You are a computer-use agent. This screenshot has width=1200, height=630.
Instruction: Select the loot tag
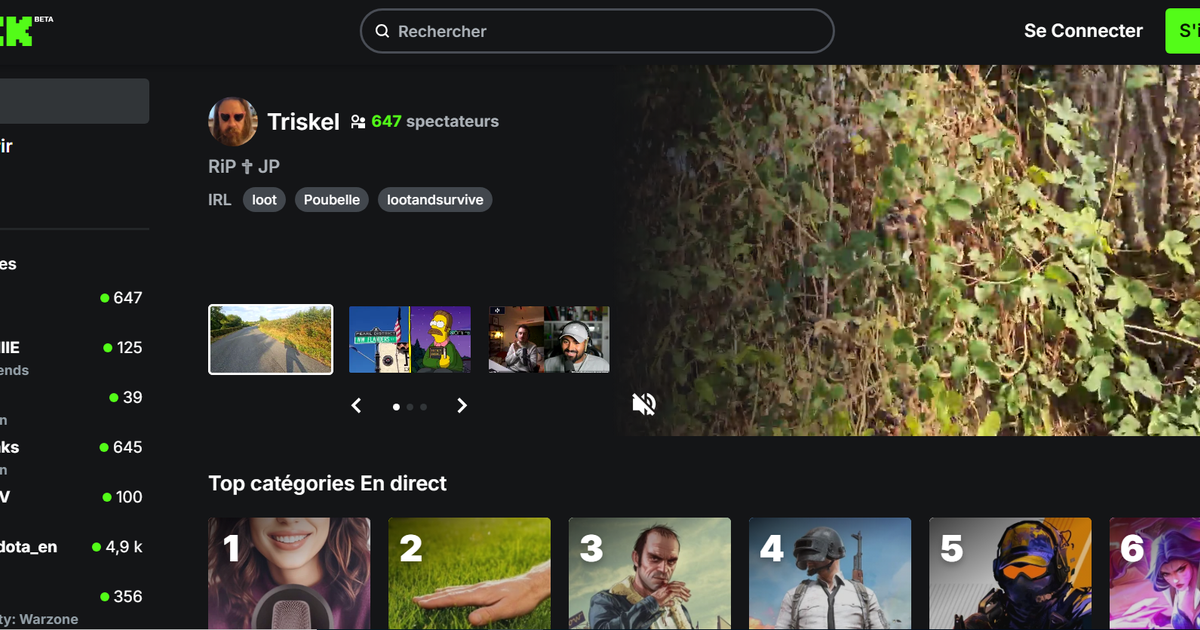click(x=264, y=200)
